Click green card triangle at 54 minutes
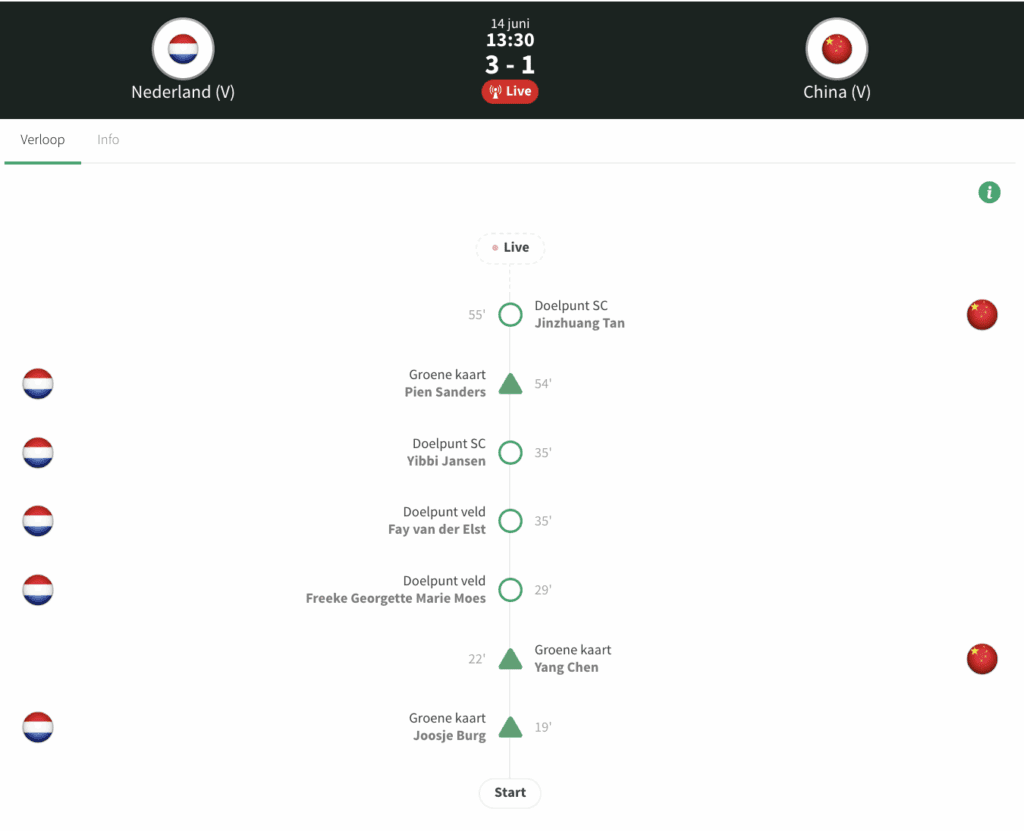 click(x=510, y=384)
